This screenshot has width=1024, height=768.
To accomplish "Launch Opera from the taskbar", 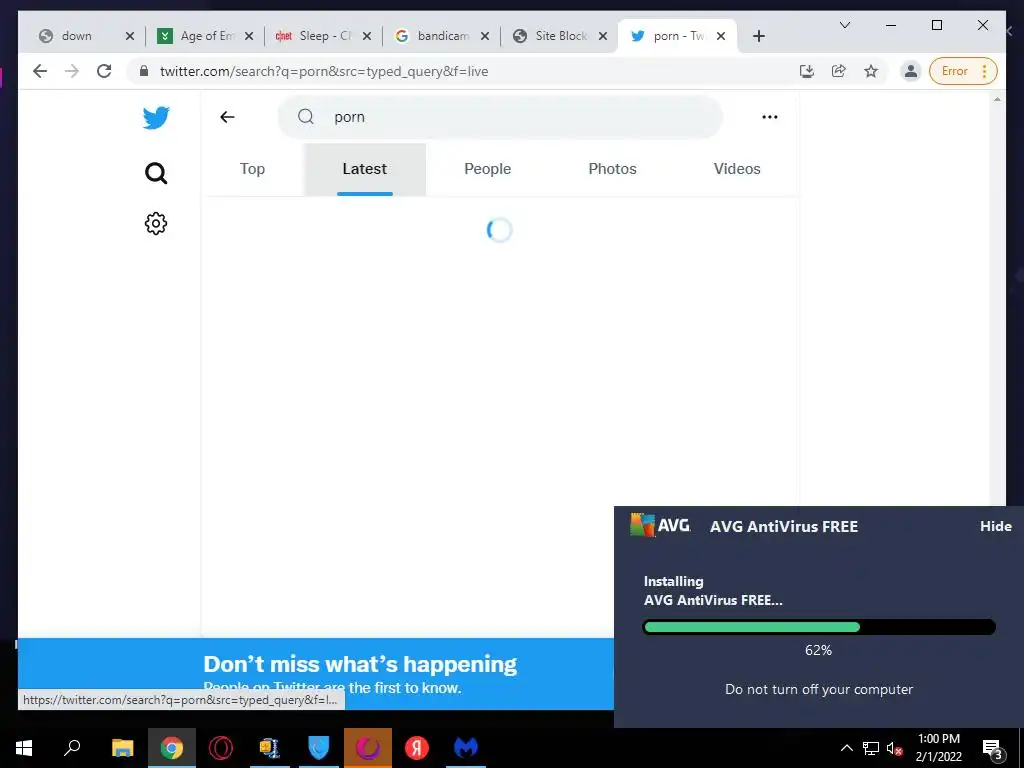I will pos(221,748).
